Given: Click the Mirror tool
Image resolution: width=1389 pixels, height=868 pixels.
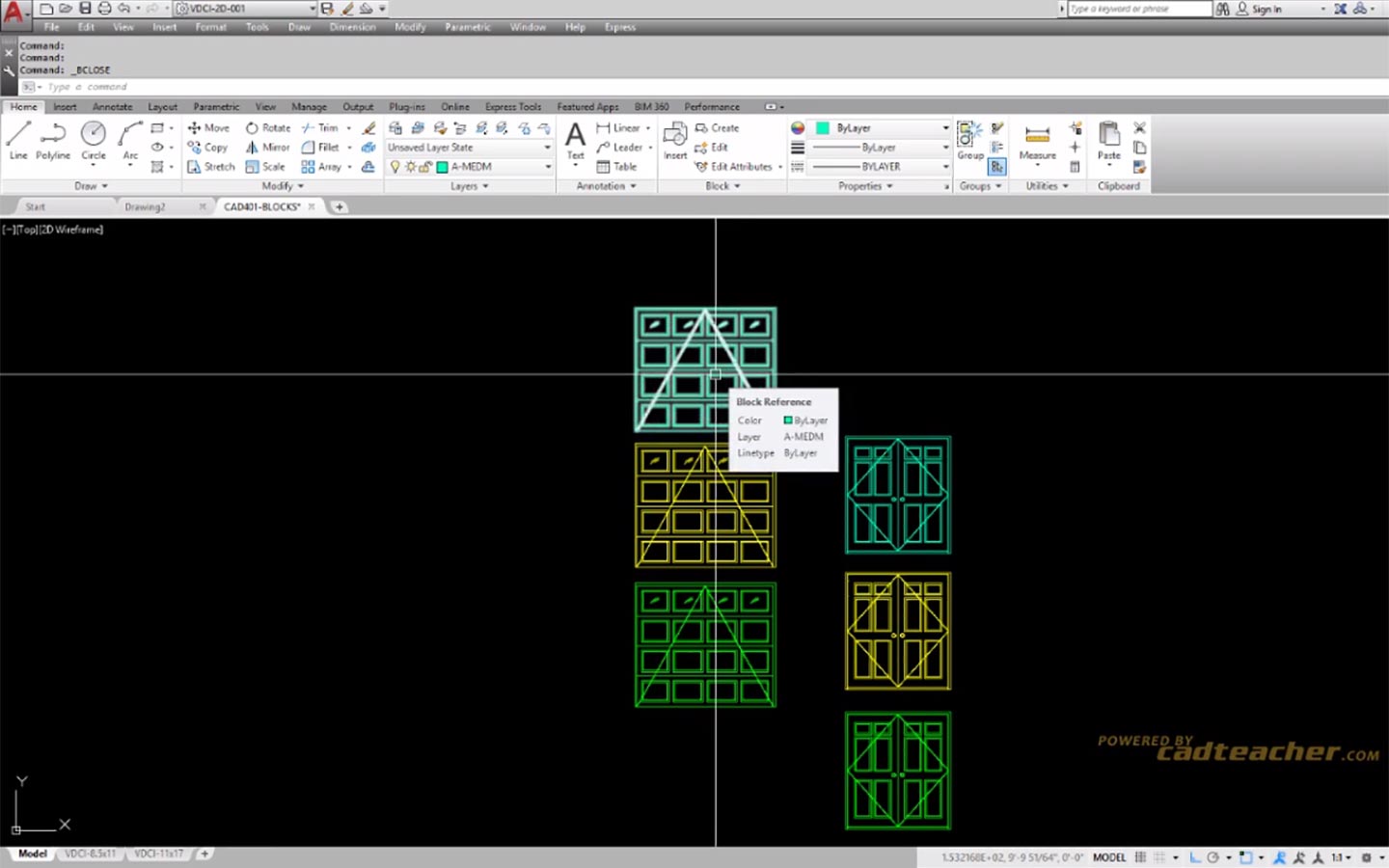Looking at the screenshot, I should 266,147.
